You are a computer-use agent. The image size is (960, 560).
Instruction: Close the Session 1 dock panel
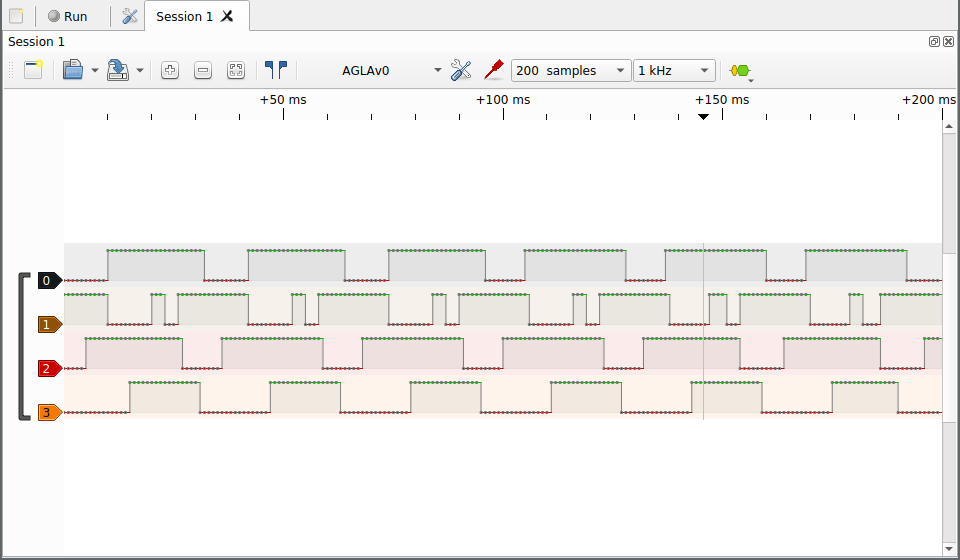point(948,42)
